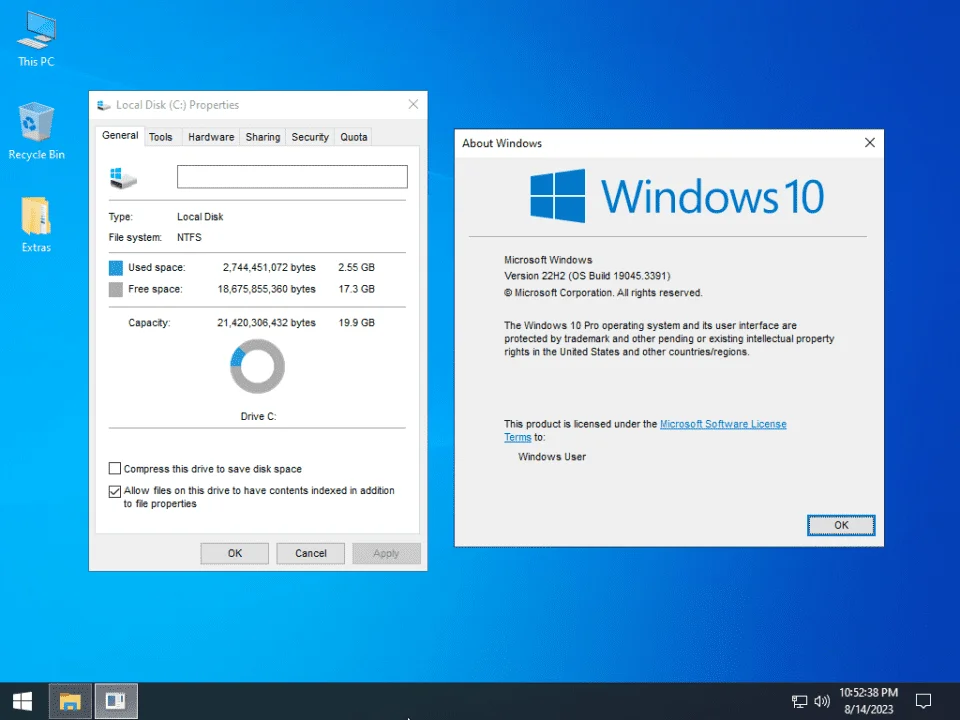Click the taskbar clock and date
This screenshot has height=720, width=960.
click(868, 701)
